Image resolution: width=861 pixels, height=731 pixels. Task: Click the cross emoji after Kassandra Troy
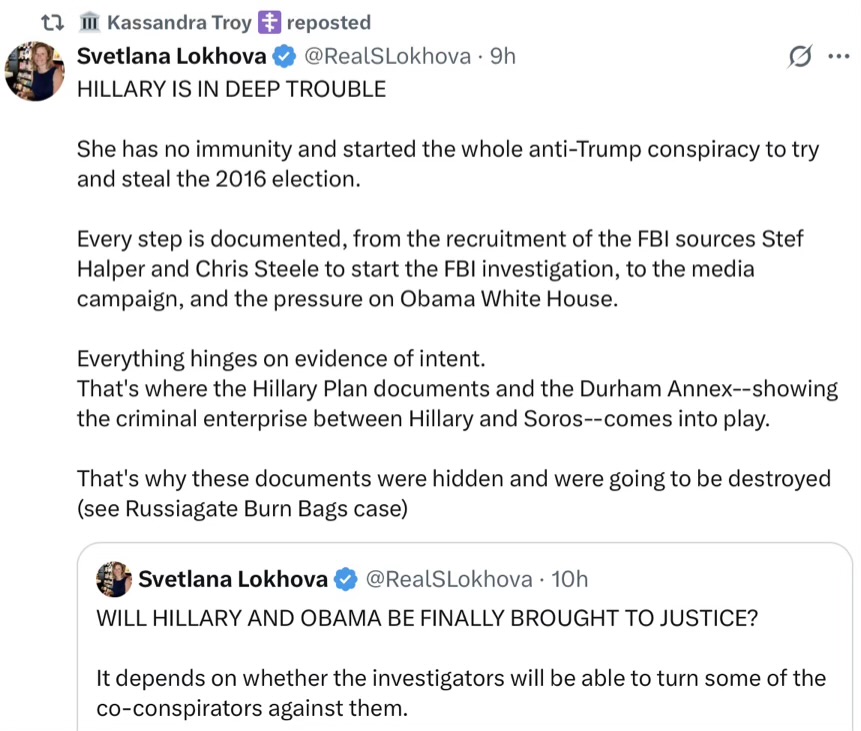[269, 22]
